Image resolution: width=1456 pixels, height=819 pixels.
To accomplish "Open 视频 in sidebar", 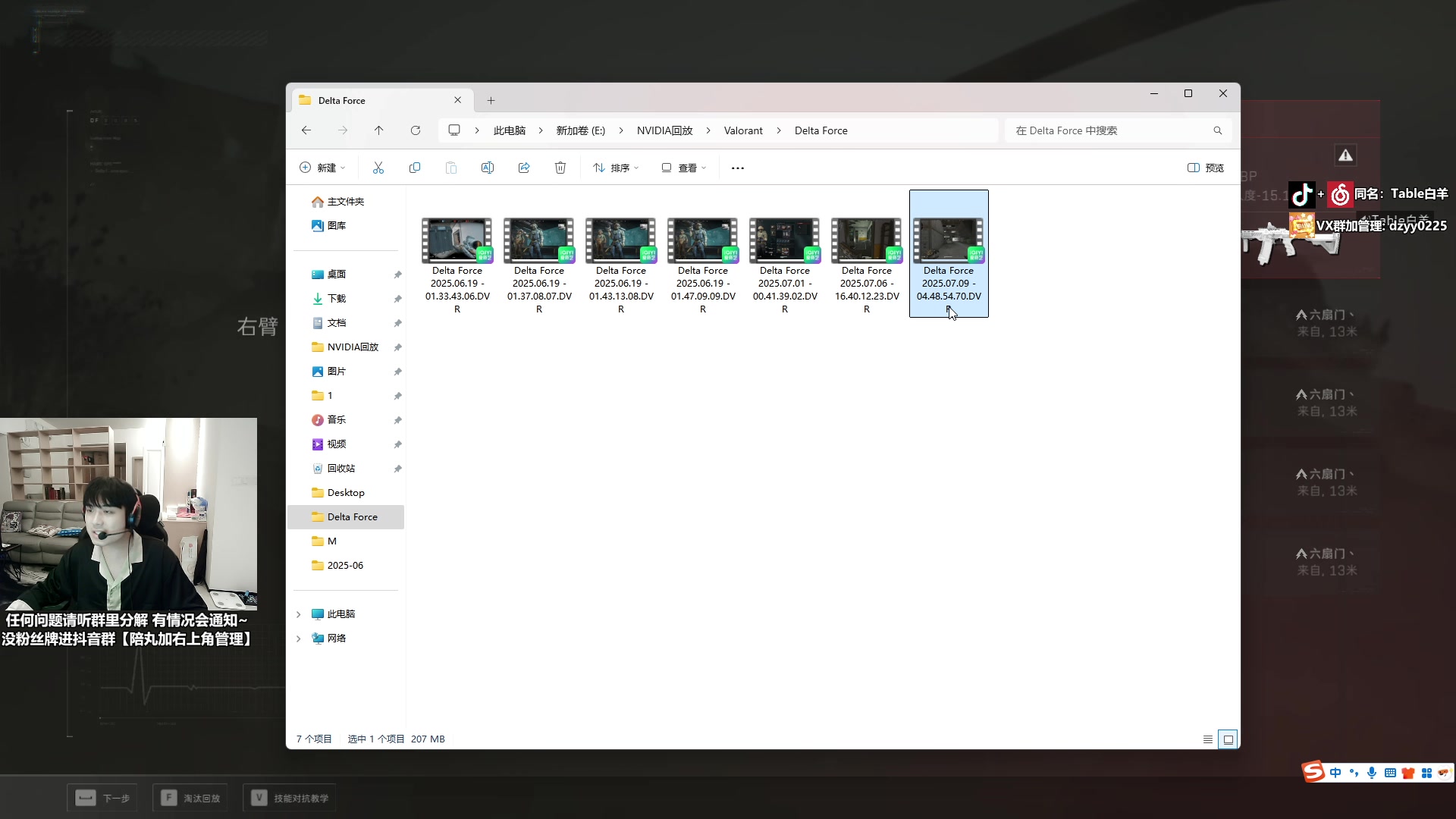I will [x=337, y=444].
